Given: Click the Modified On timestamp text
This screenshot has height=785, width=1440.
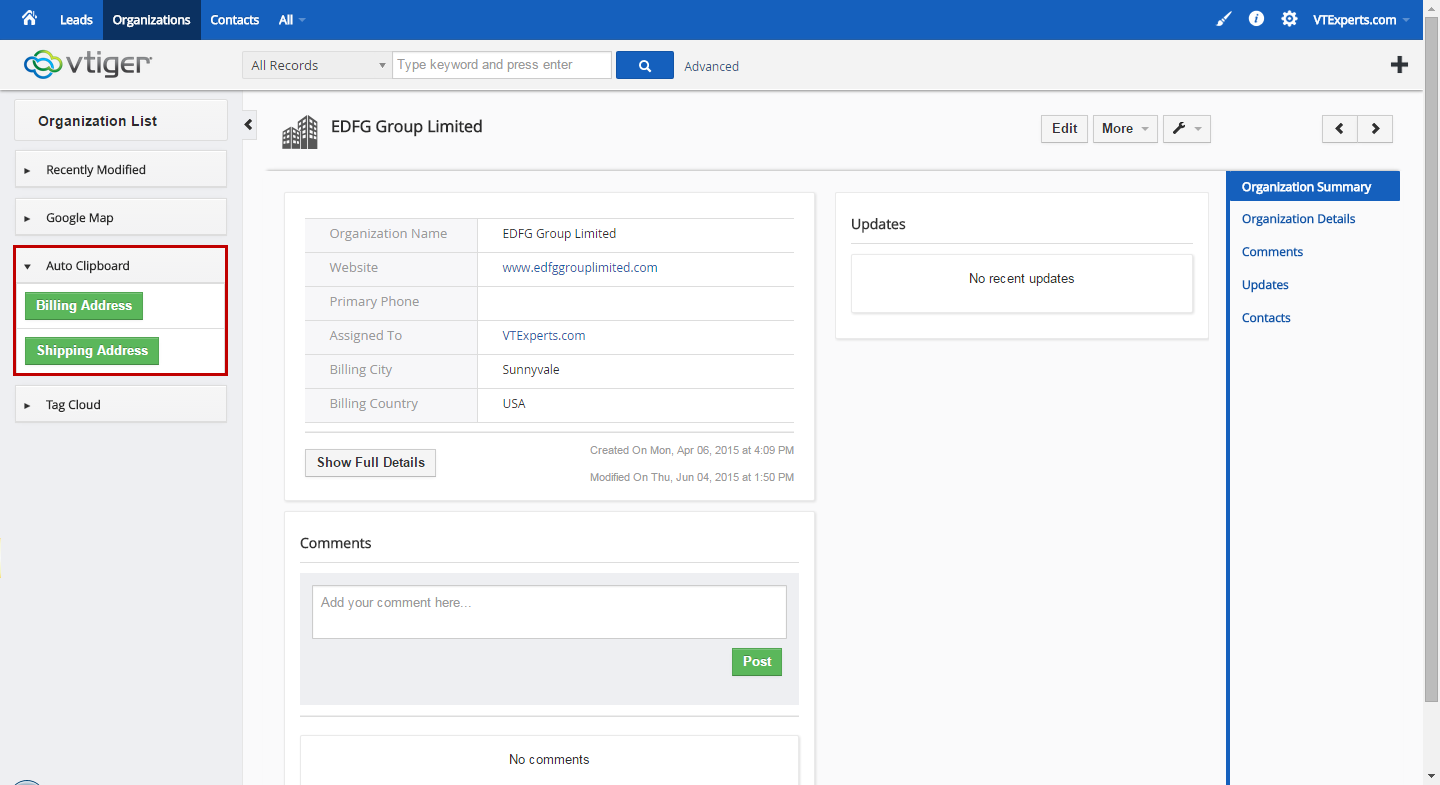Looking at the screenshot, I should pyautogui.click(x=692, y=477).
